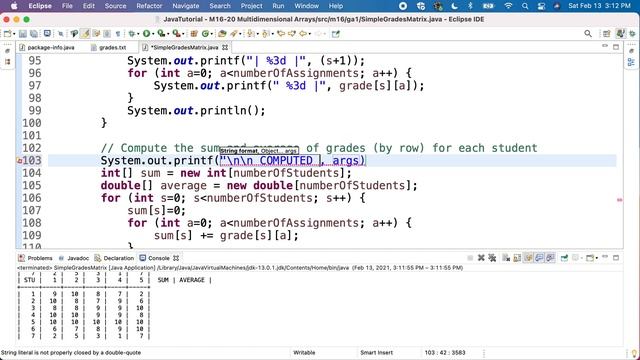
Task: Click the Next Annotation icon
Action: point(250,34)
